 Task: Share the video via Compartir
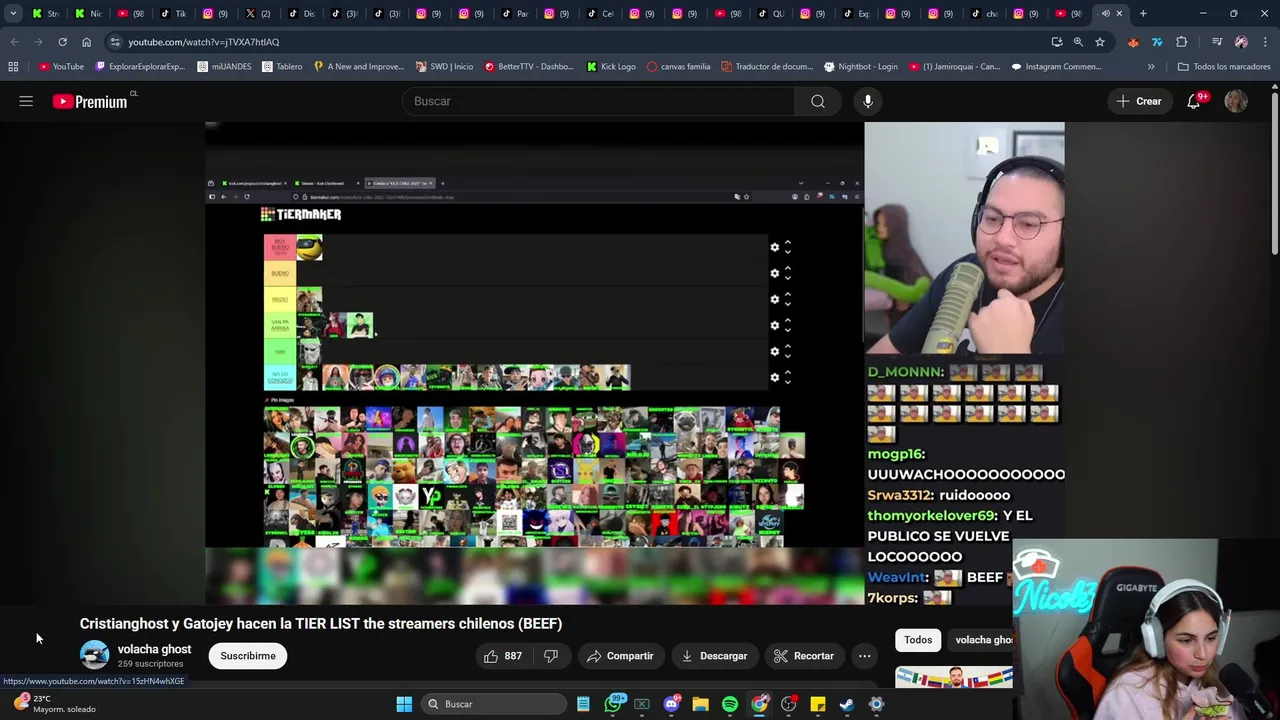620,656
